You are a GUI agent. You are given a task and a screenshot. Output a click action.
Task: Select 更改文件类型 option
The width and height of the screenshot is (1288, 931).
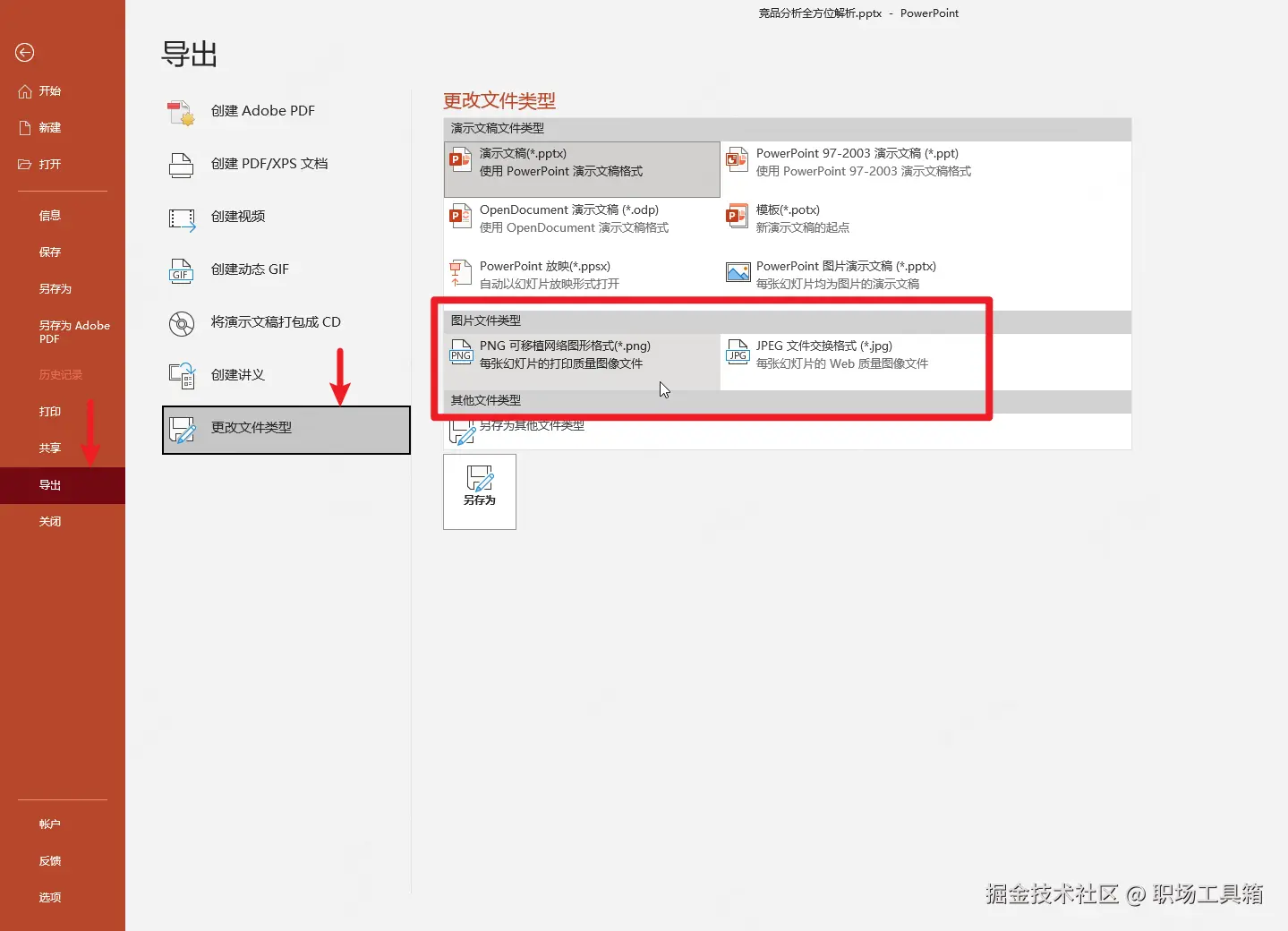286,430
